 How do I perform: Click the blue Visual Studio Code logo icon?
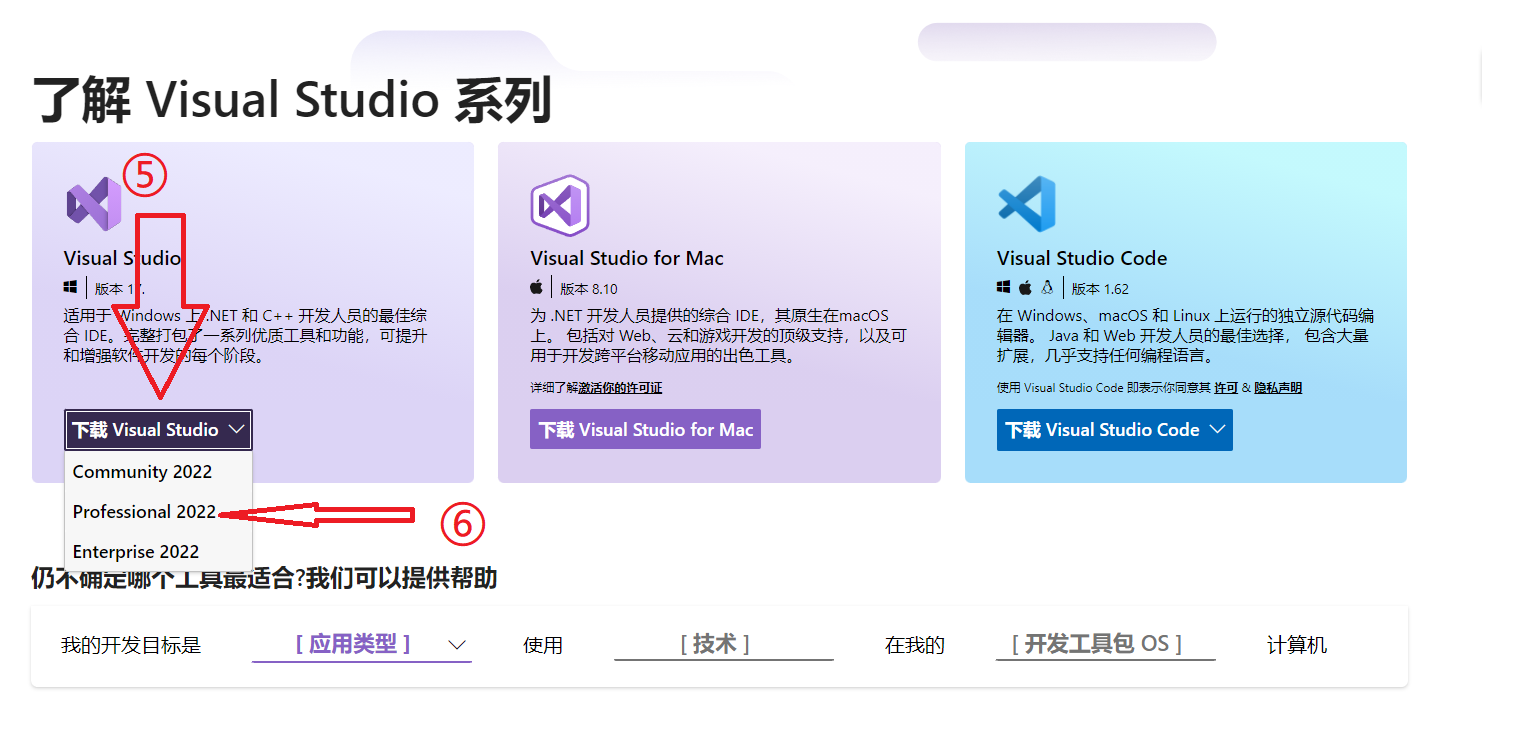pyautogui.click(x=1026, y=204)
